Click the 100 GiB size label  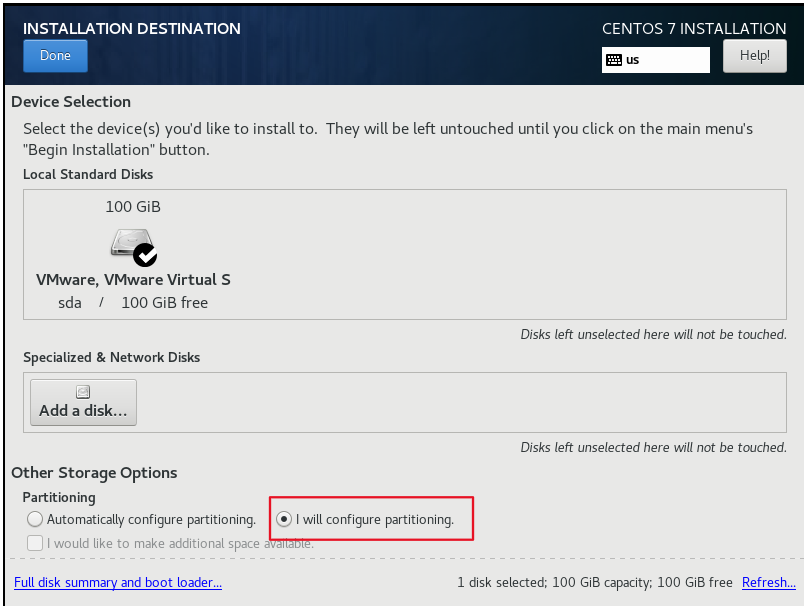(133, 207)
